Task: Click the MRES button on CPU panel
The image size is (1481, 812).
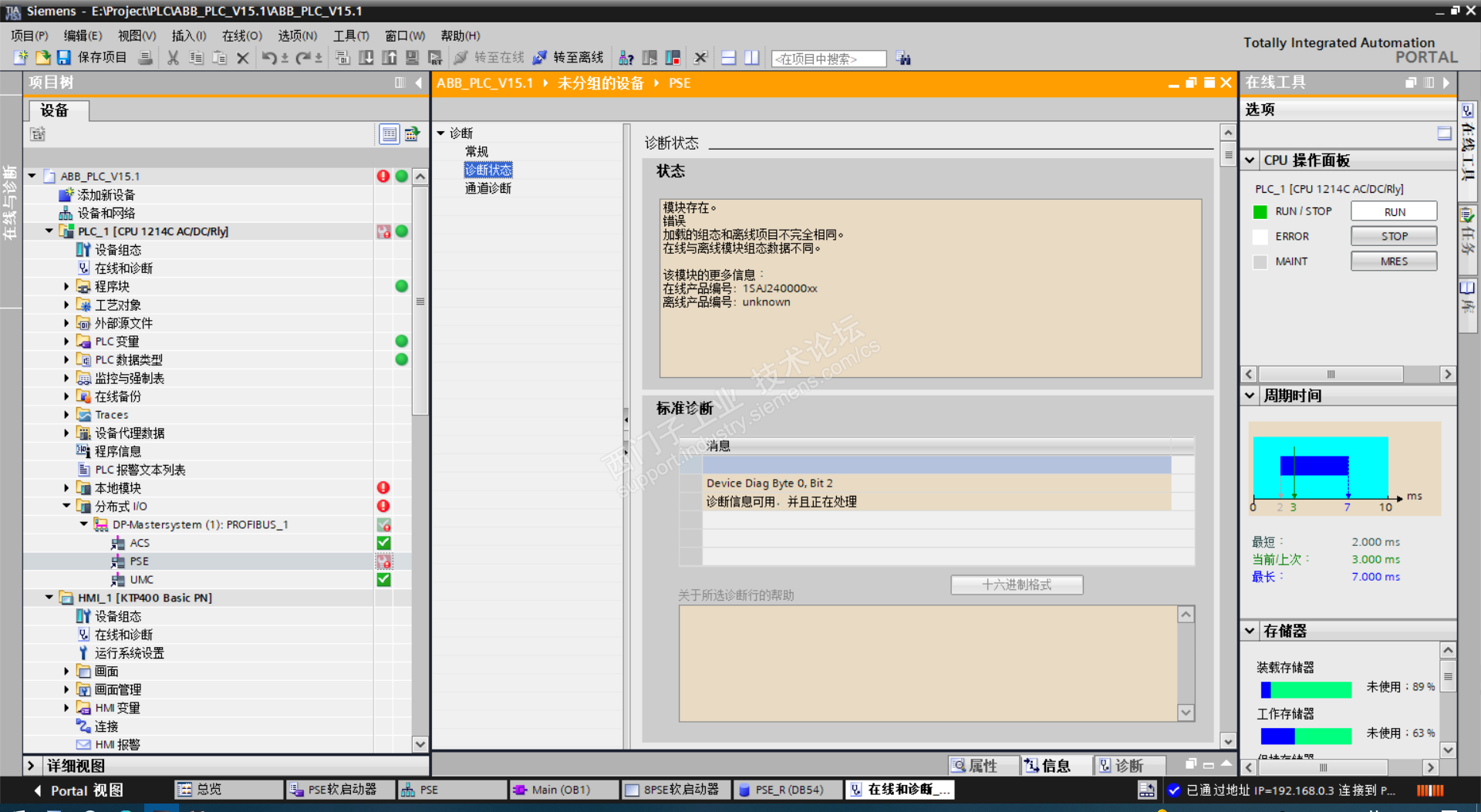Action: point(1394,261)
